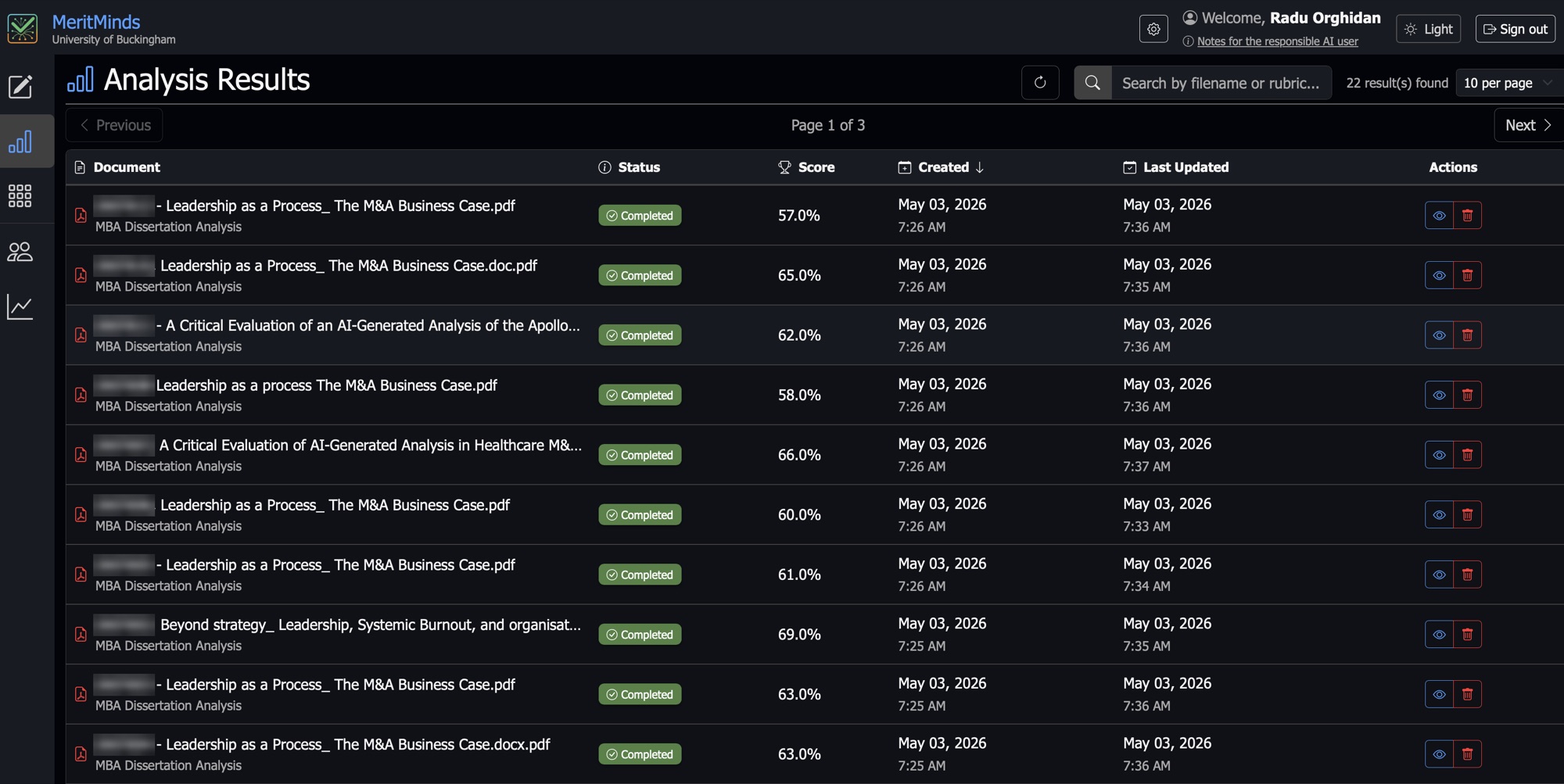Go to the Next page

point(1528,125)
